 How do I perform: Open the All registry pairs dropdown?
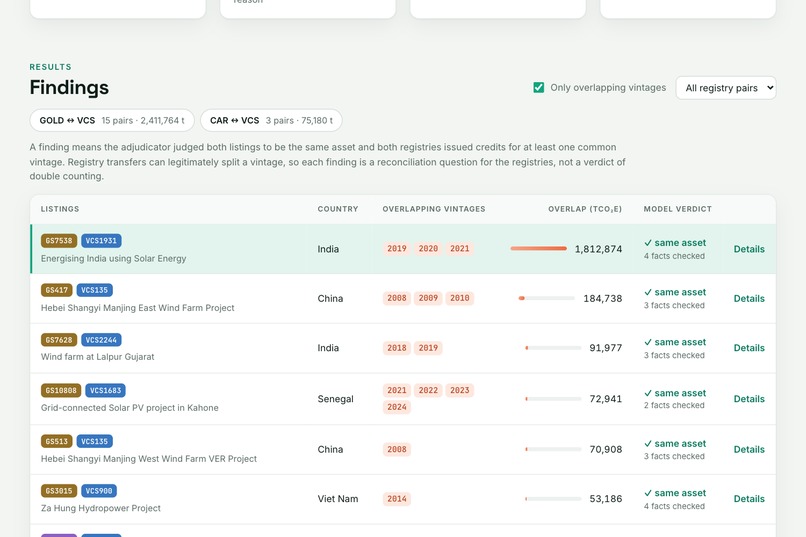click(x=726, y=88)
